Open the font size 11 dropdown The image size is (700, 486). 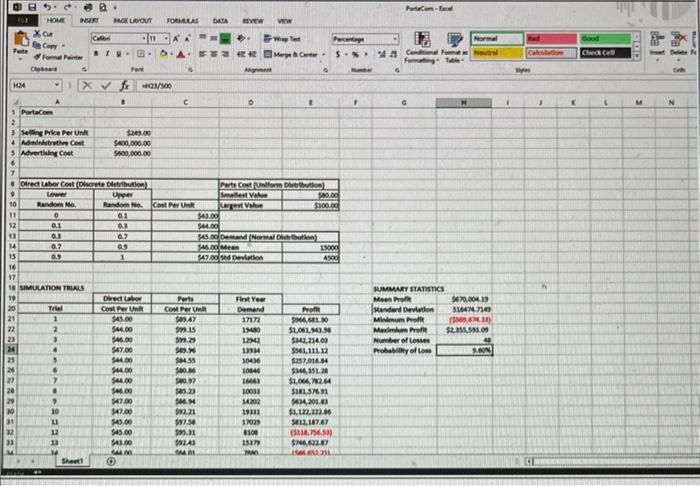pos(166,38)
